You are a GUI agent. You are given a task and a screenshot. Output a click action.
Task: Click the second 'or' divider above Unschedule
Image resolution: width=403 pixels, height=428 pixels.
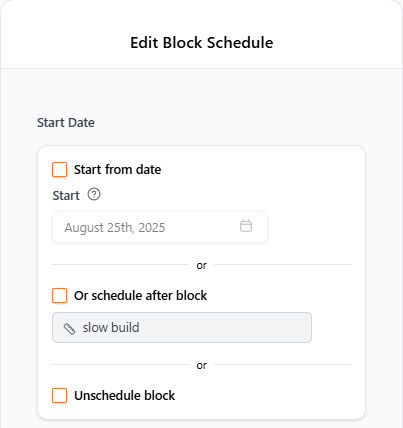coord(202,365)
